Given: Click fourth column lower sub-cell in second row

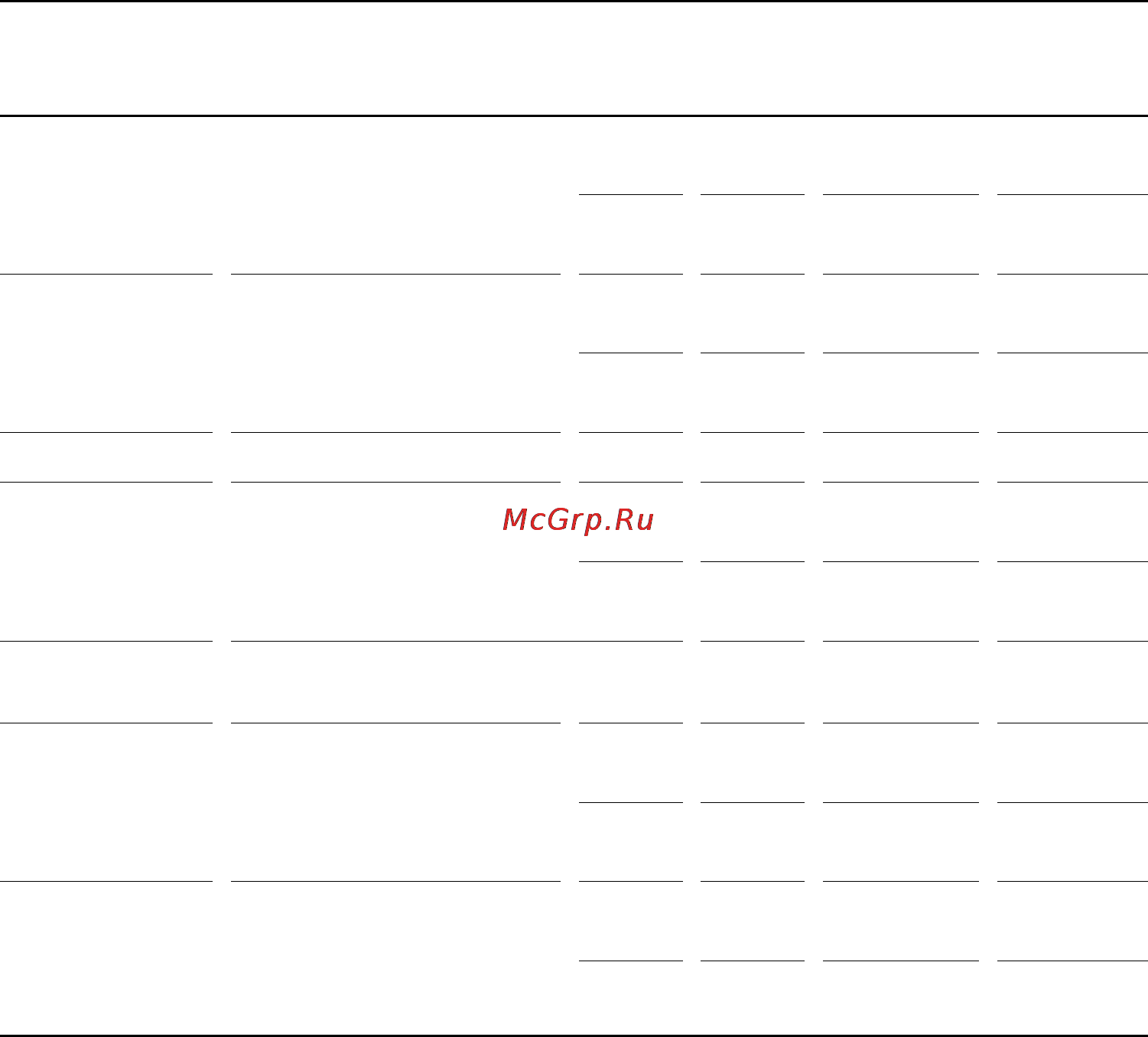Looking at the screenshot, I should 753,393.
